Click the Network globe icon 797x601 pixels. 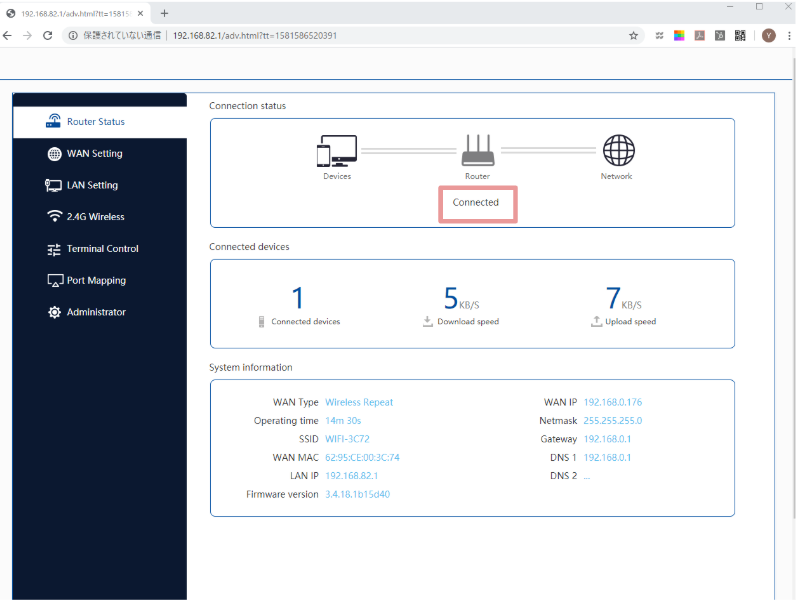pyautogui.click(x=619, y=150)
